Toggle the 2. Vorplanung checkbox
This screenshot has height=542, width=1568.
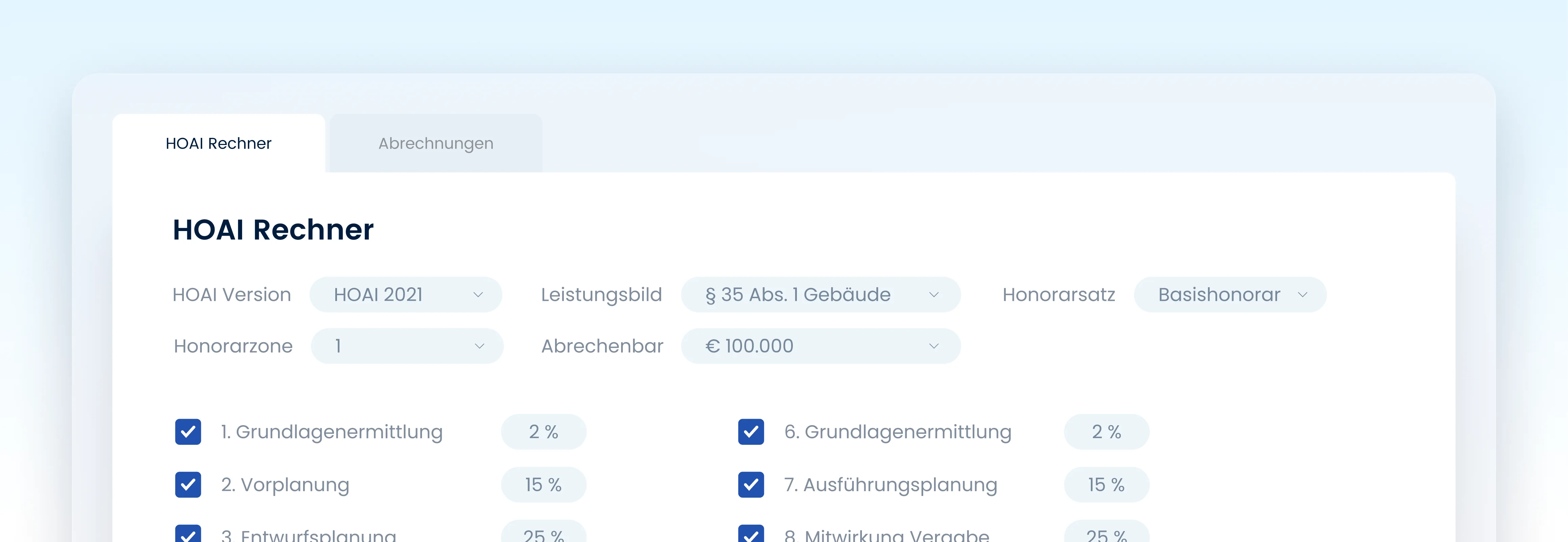pyautogui.click(x=188, y=485)
